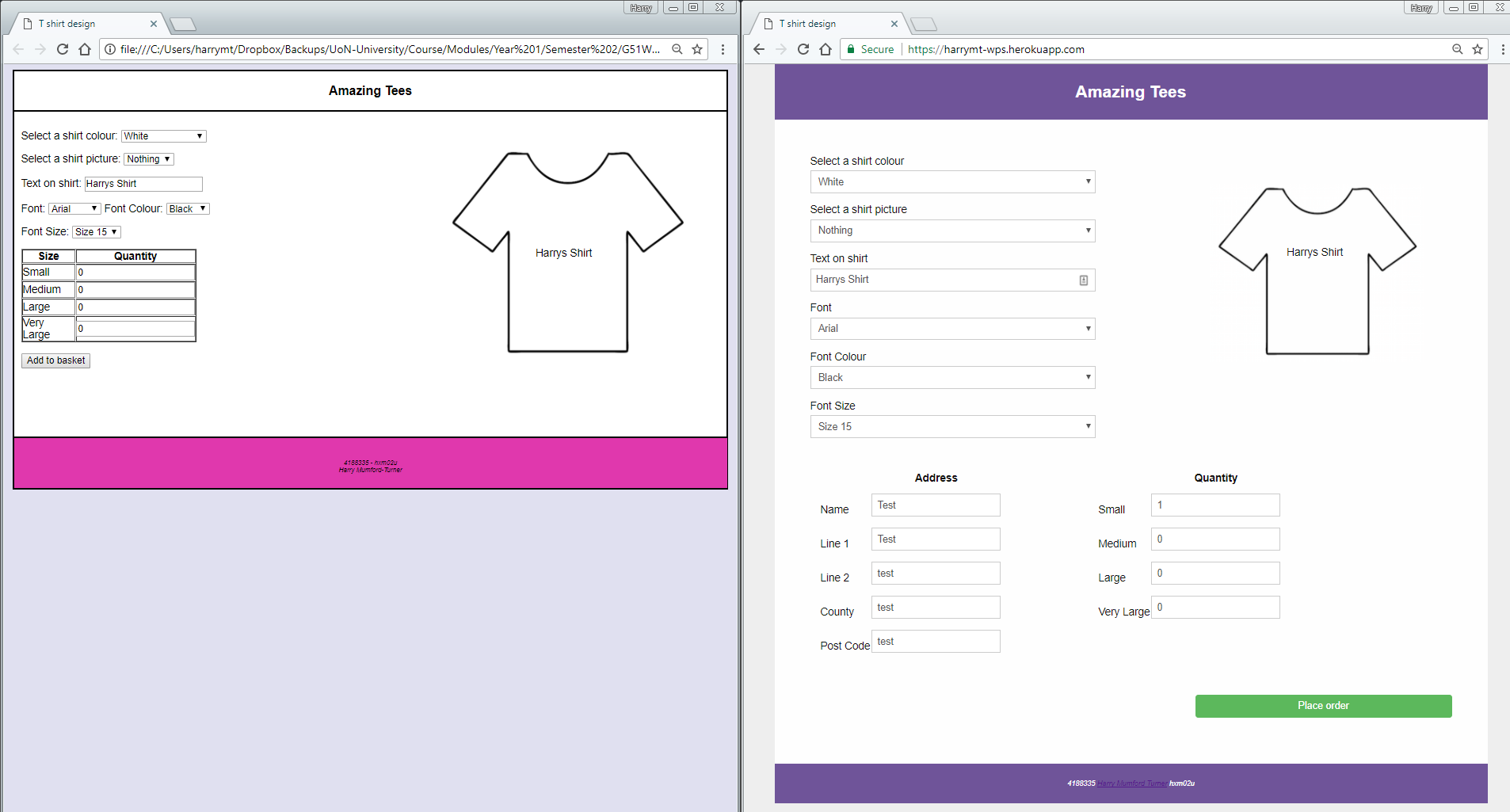Click URL address bar in left browser
1510x812 pixels.
390,49
